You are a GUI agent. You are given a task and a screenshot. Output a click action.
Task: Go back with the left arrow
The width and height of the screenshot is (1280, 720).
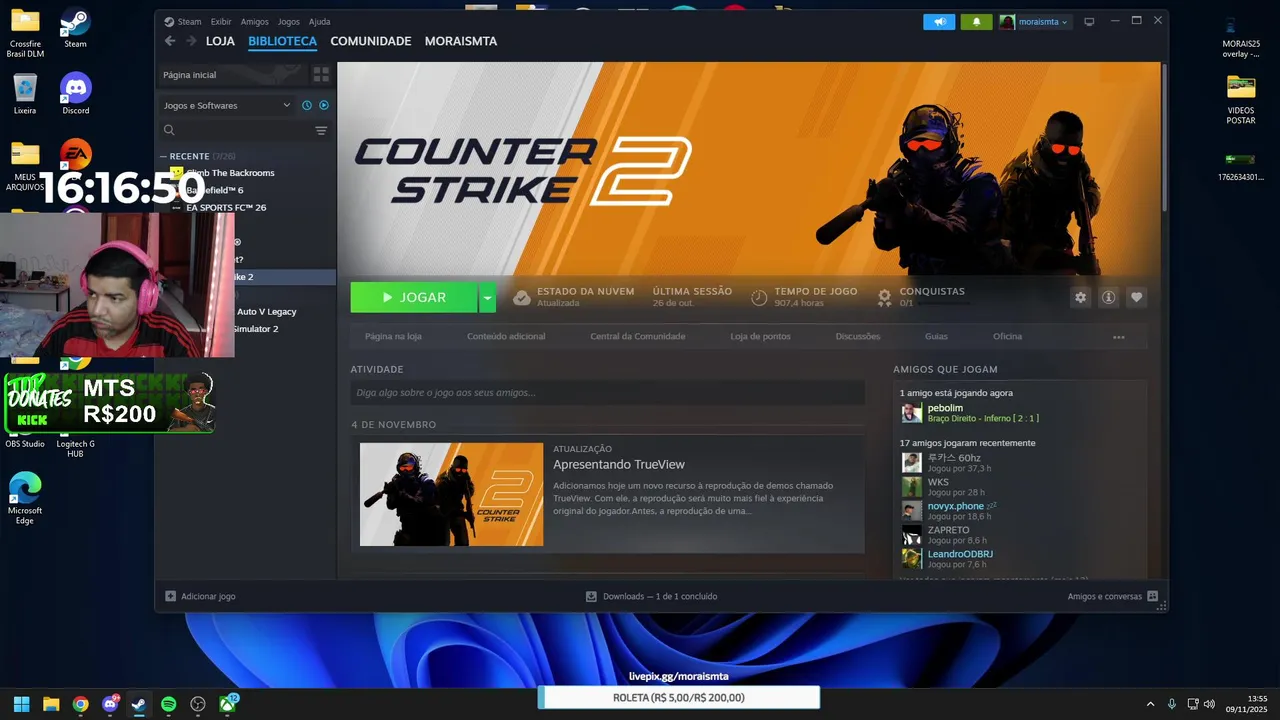(x=170, y=41)
